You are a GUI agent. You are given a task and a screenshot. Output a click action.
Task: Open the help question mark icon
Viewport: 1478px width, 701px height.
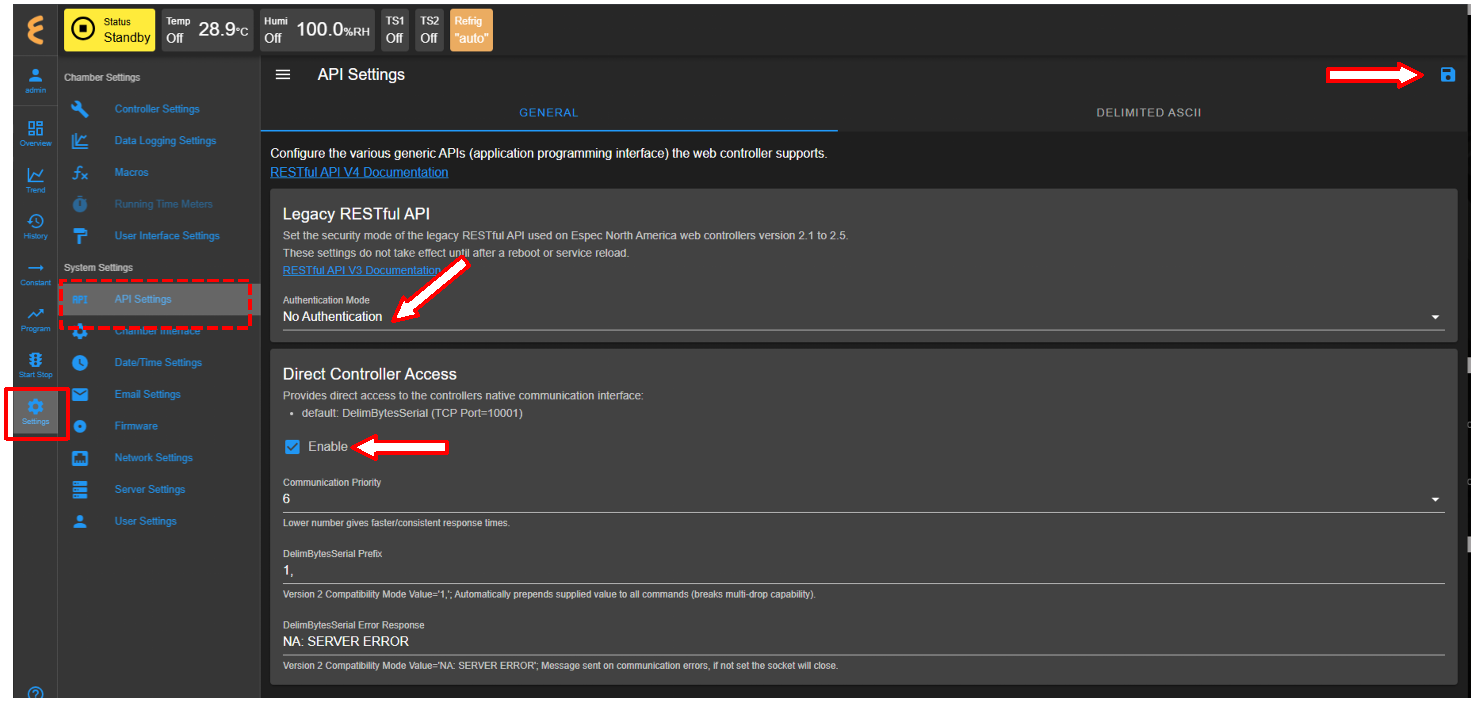(35, 692)
